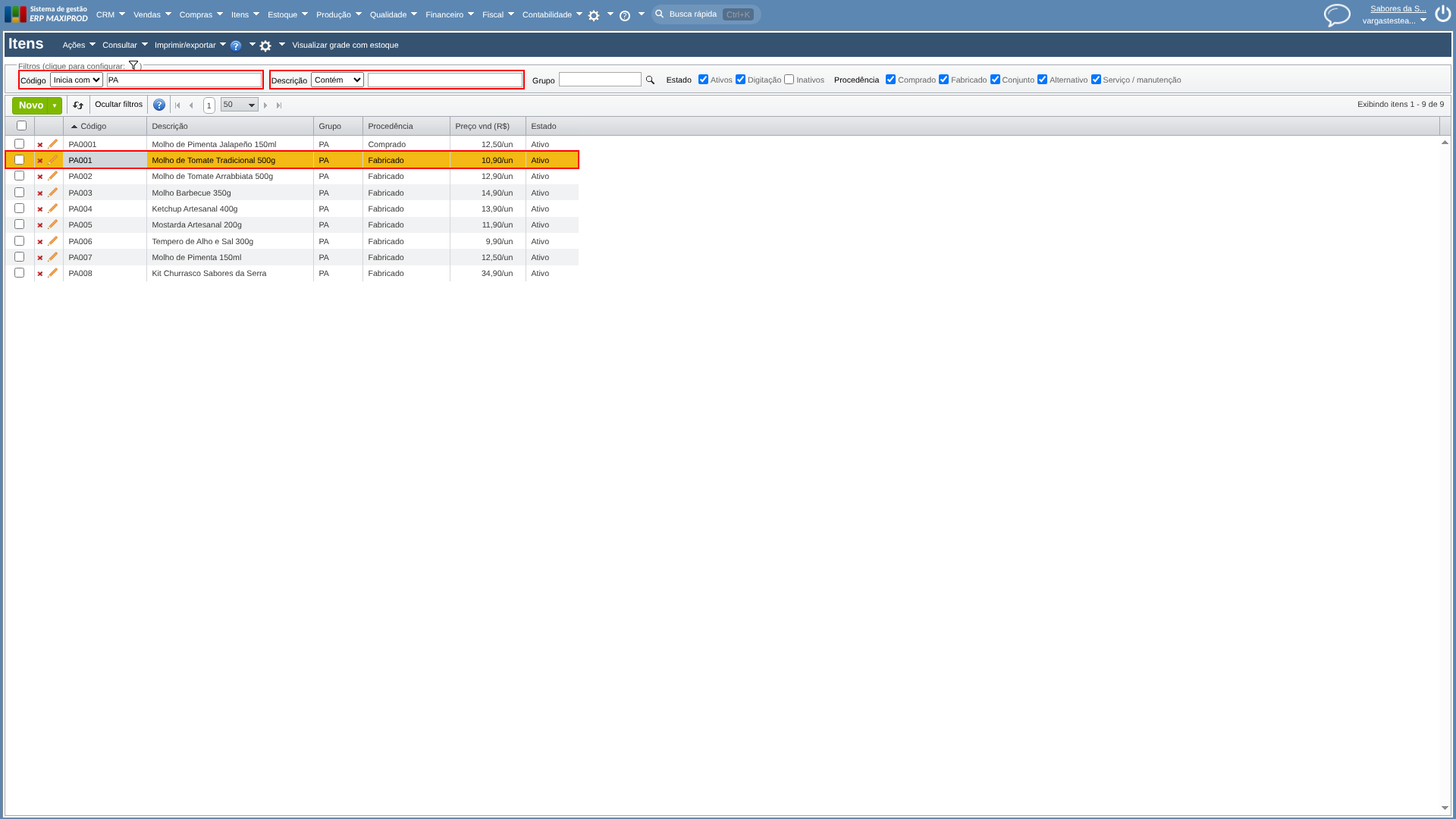Toggle the Serviço / manutenção checkbox
This screenshot has width=1456, height=819.
coord(1096,80)
